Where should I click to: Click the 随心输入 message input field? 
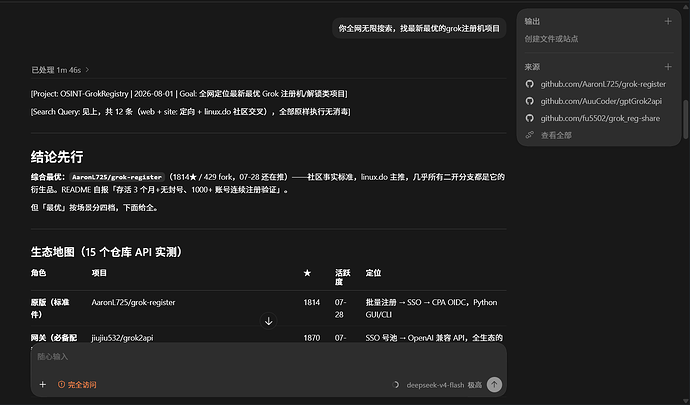coord(268,357)
